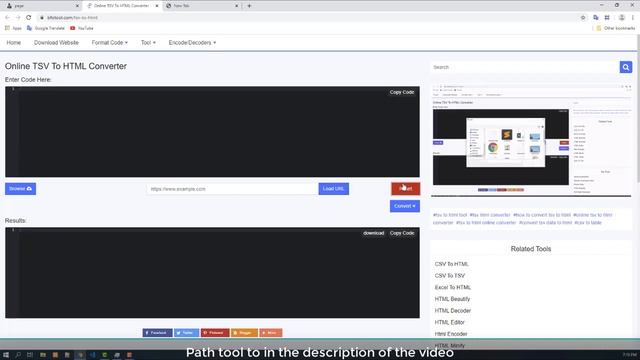Open taskbar search magnifier

point(18,355)
